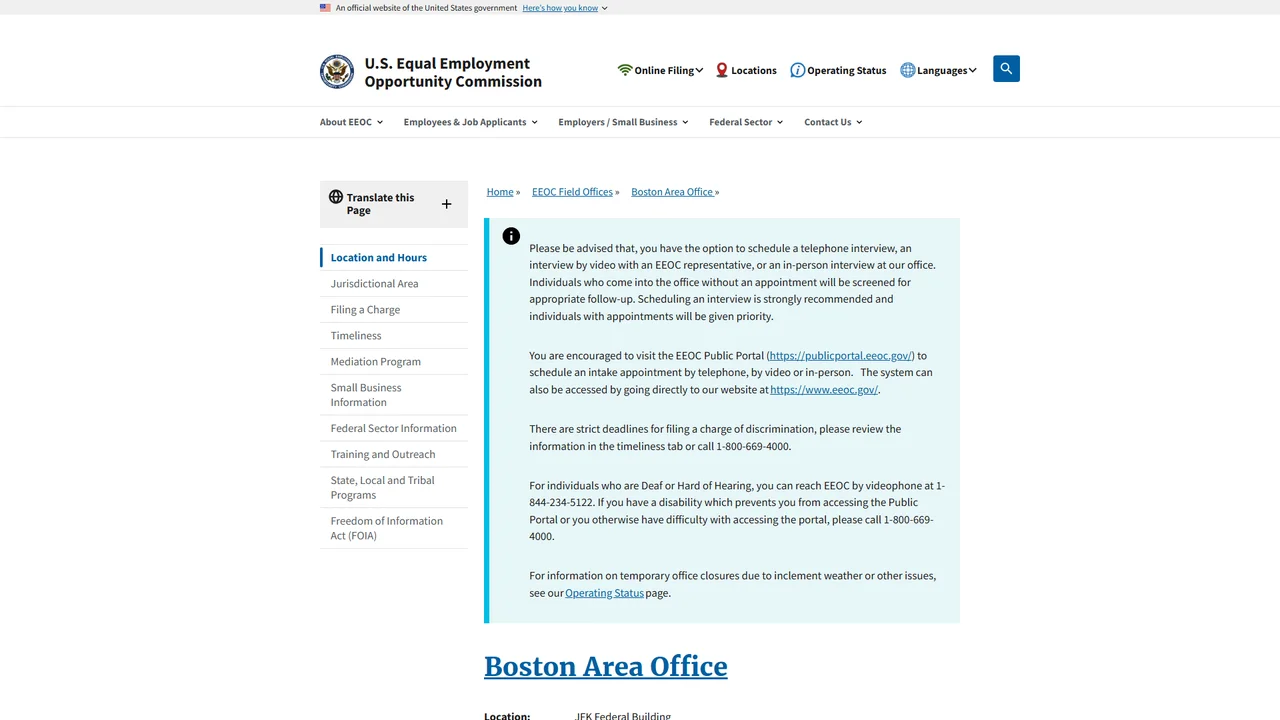Open Mediation Program sidebar item
The height and width of the screenshot is (720, 1280).
[394, 362]
